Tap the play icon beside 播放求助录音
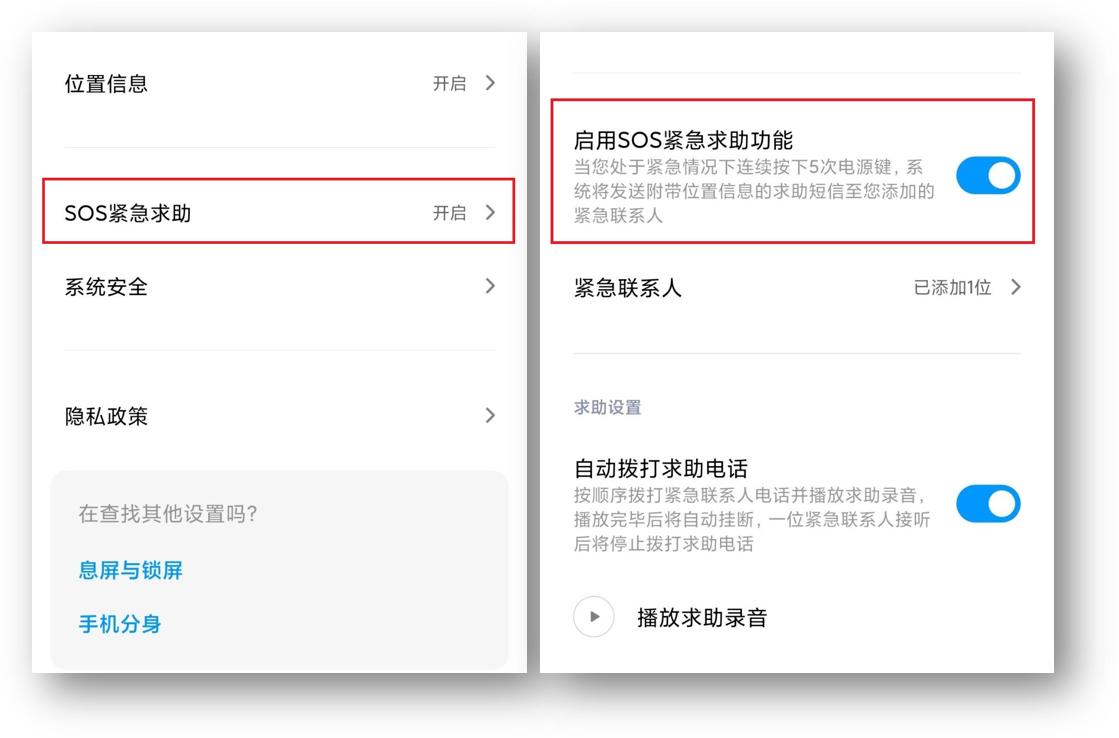 [x=595, y=617]
